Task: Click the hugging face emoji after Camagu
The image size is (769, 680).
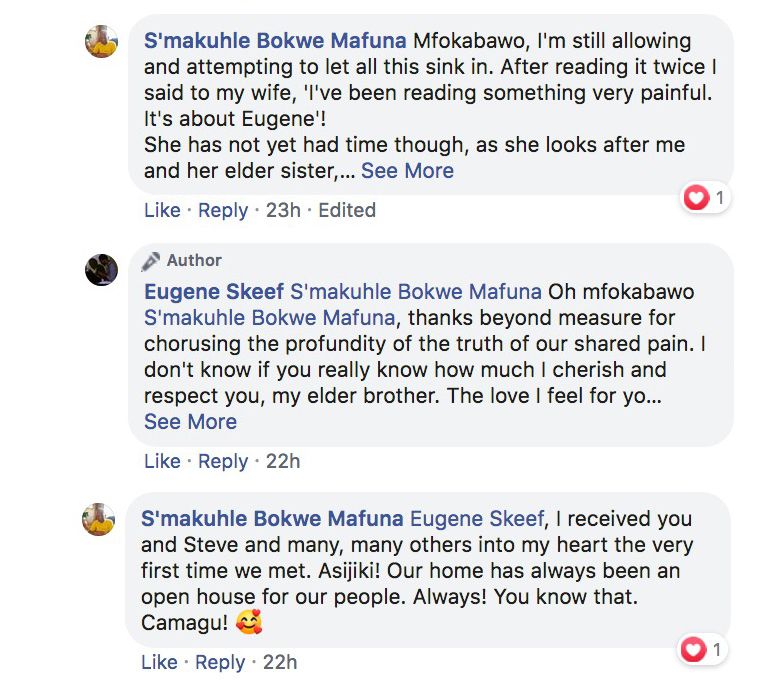Action: [x=250, y=624]
